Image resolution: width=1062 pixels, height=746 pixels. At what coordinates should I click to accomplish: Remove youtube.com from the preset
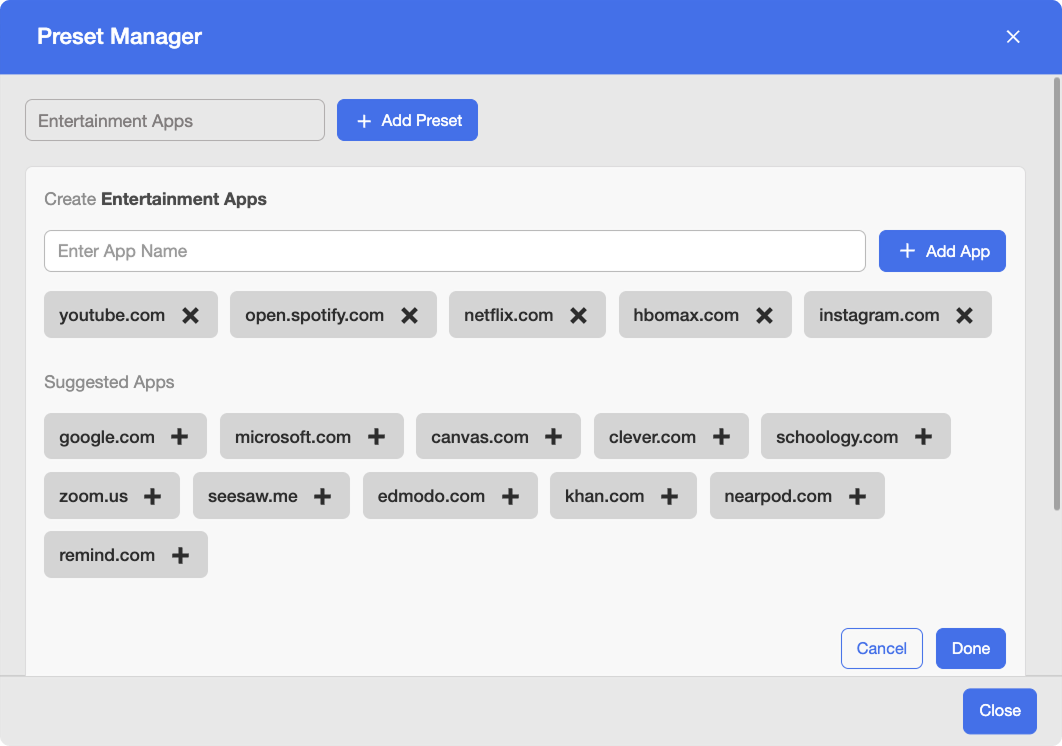[x=190, y=315]
